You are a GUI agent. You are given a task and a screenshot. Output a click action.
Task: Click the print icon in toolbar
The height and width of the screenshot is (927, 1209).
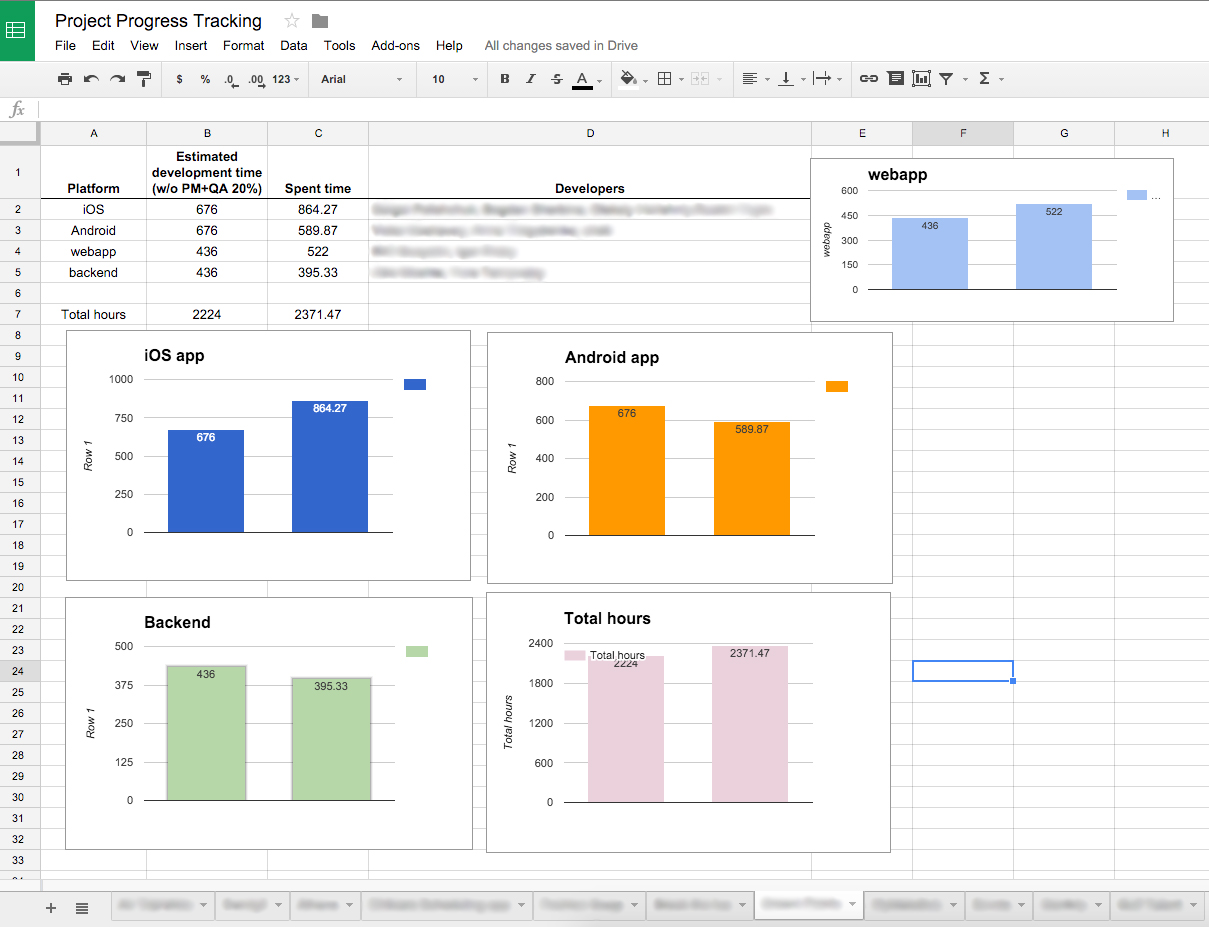point(65,79)
